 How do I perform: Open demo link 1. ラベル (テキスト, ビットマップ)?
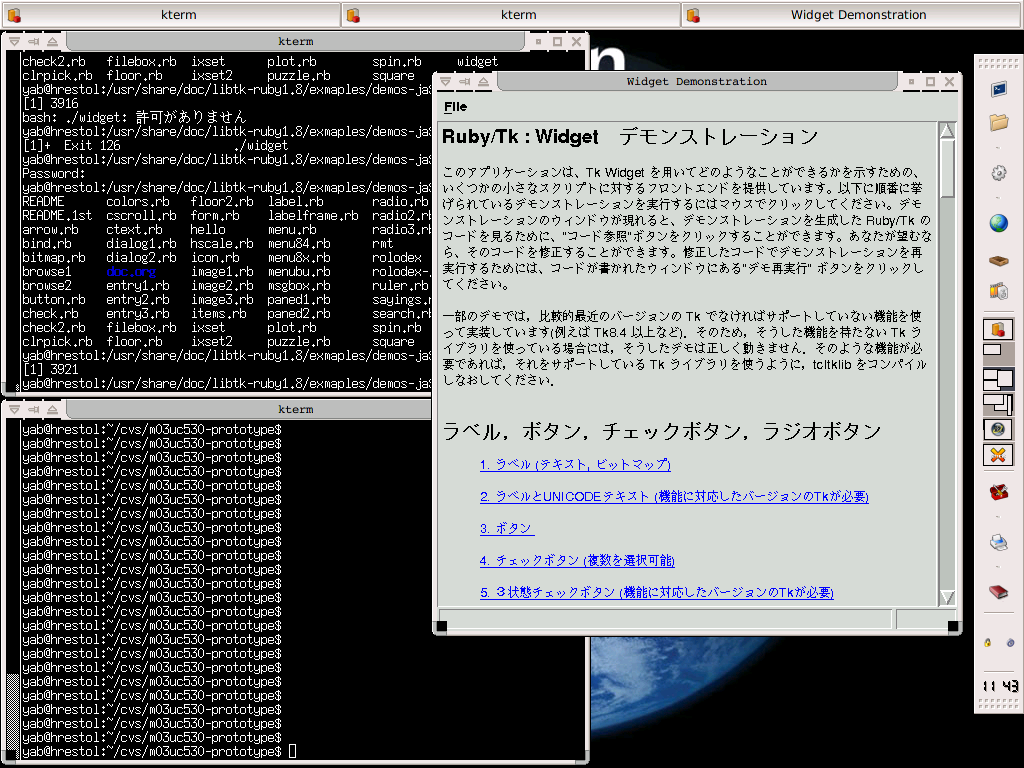pyautogui.click(x=575, y=464)
